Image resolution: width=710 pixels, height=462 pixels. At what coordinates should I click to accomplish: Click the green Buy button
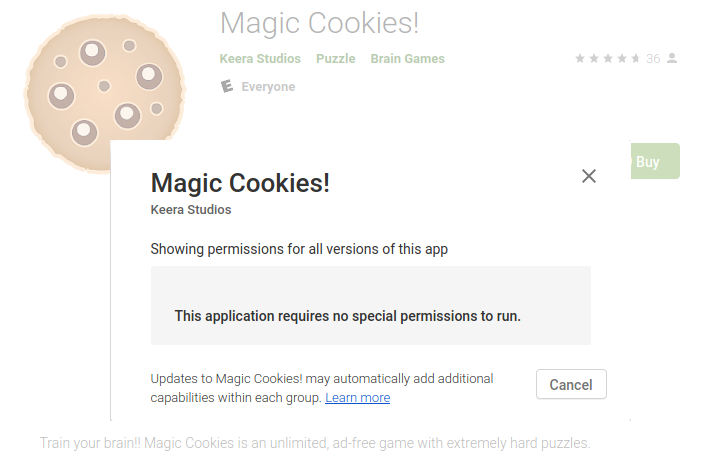click(655, 161)
